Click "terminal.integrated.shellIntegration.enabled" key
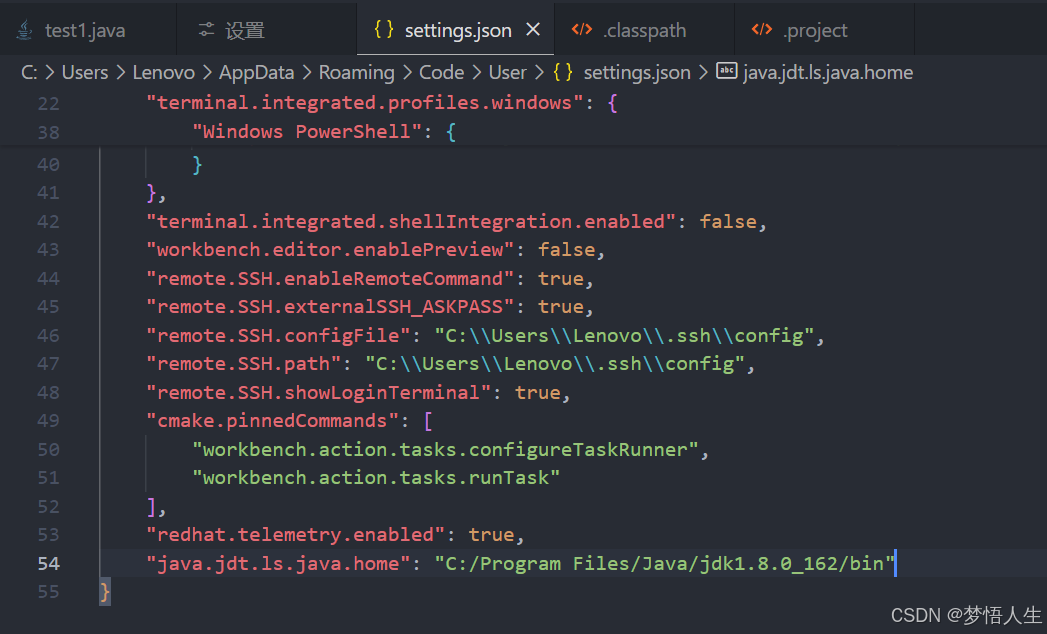The image size is (1047, 634). [x=411, y=222]
